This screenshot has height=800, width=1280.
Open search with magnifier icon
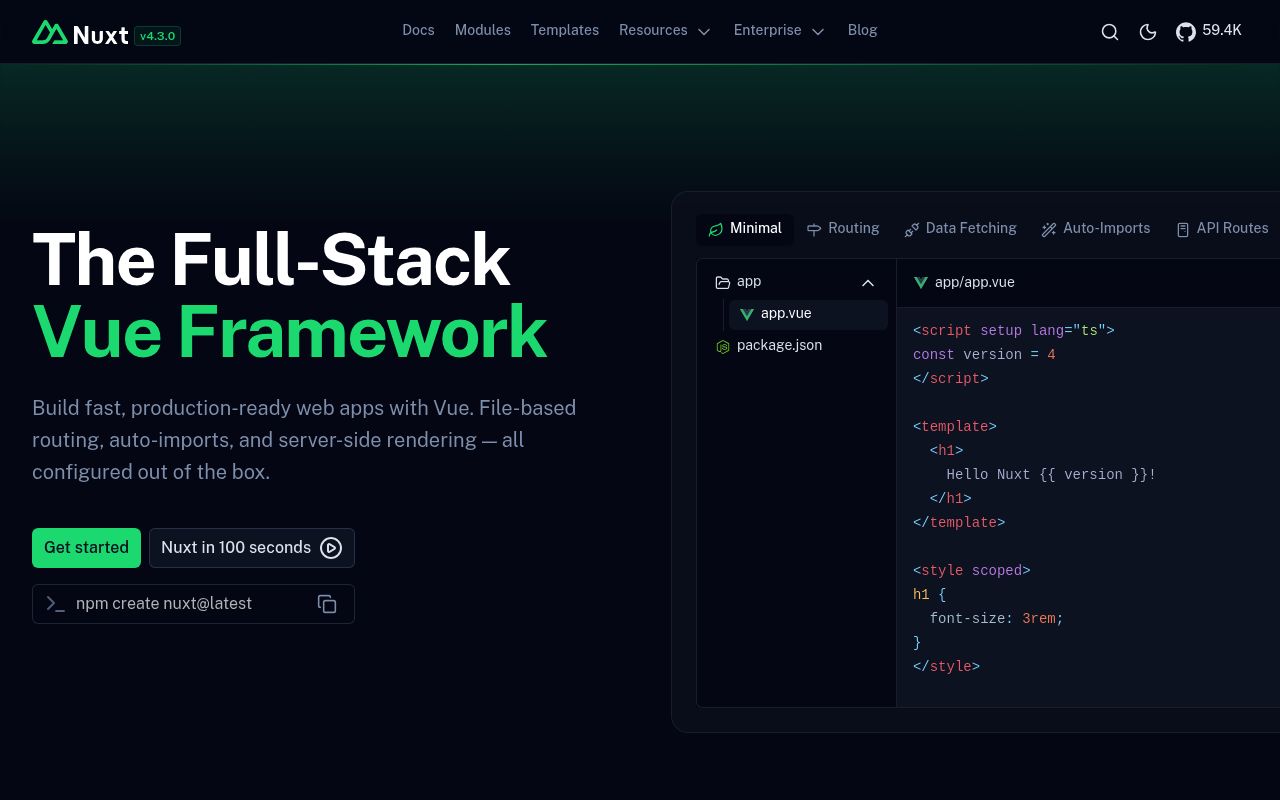click(1109, 32)
